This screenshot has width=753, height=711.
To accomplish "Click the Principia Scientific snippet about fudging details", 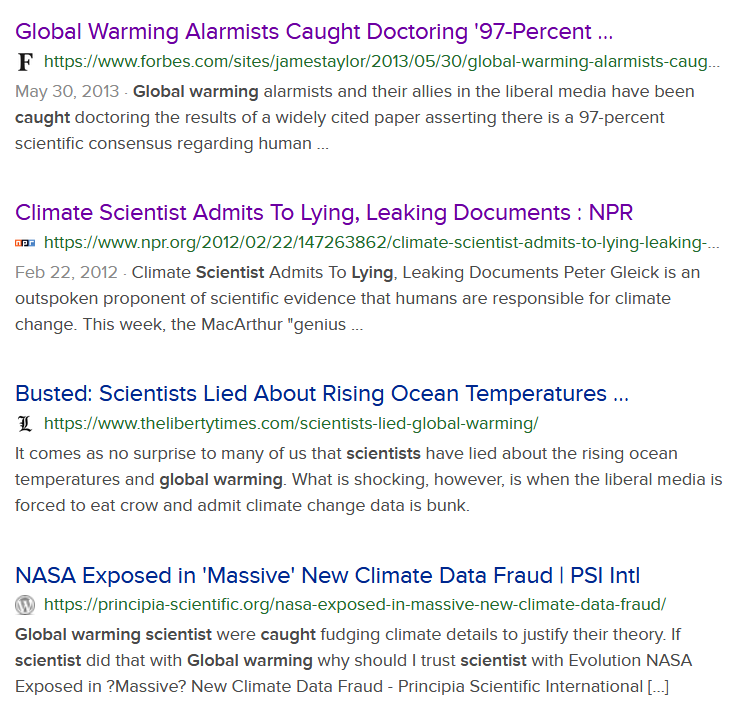I will coord(353,661).
